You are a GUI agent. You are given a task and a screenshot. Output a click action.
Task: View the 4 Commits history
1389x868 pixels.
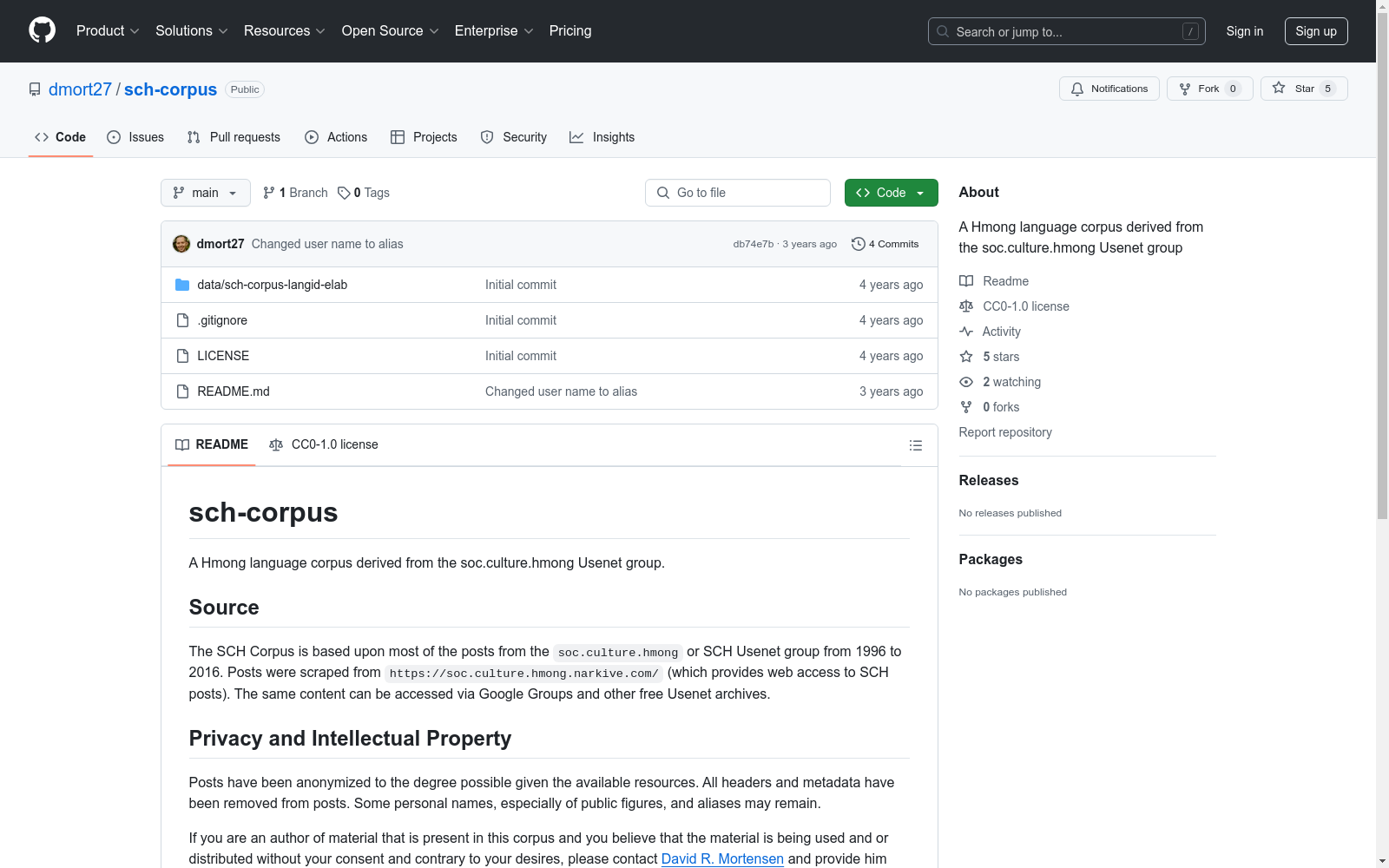point(885,244)
